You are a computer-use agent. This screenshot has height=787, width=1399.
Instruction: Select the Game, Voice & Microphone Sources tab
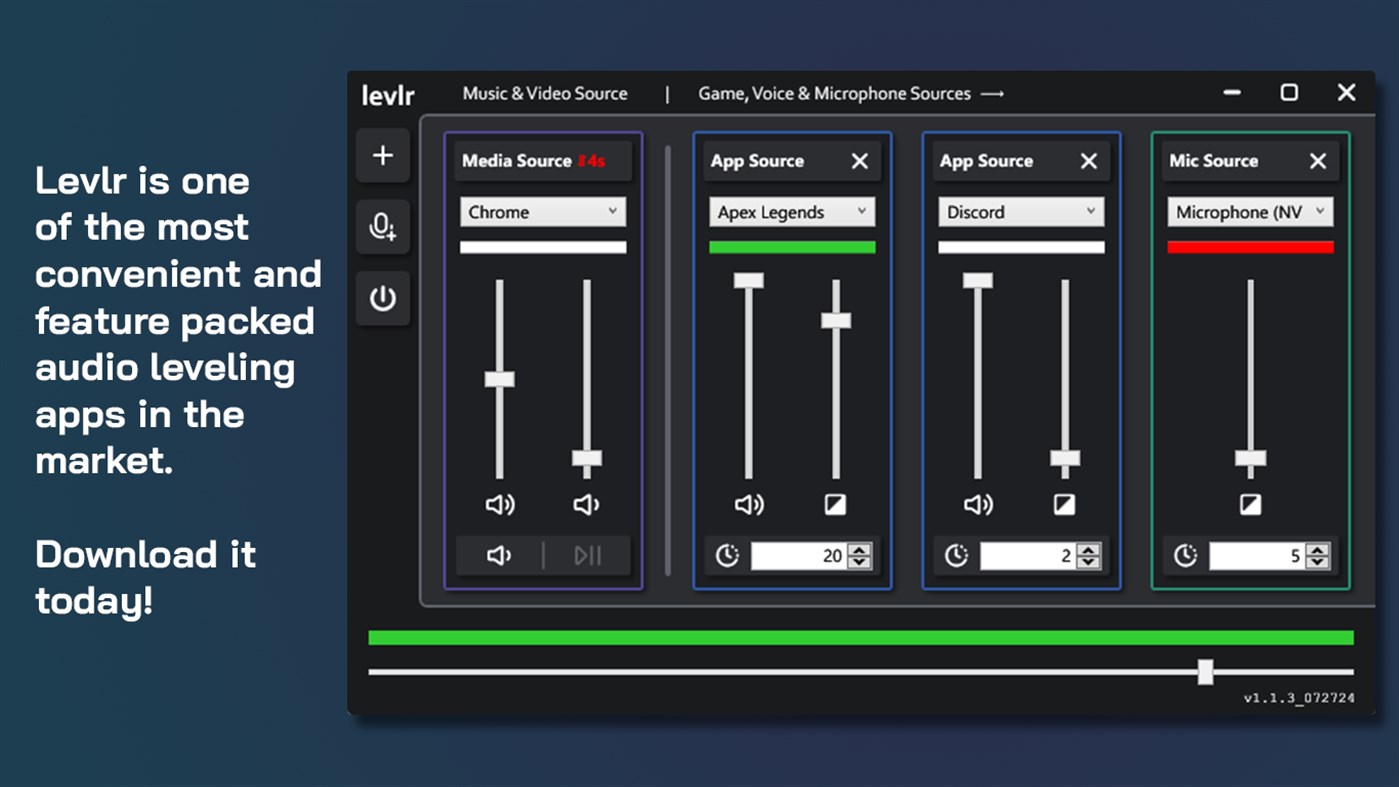click(x=834, y=93)
